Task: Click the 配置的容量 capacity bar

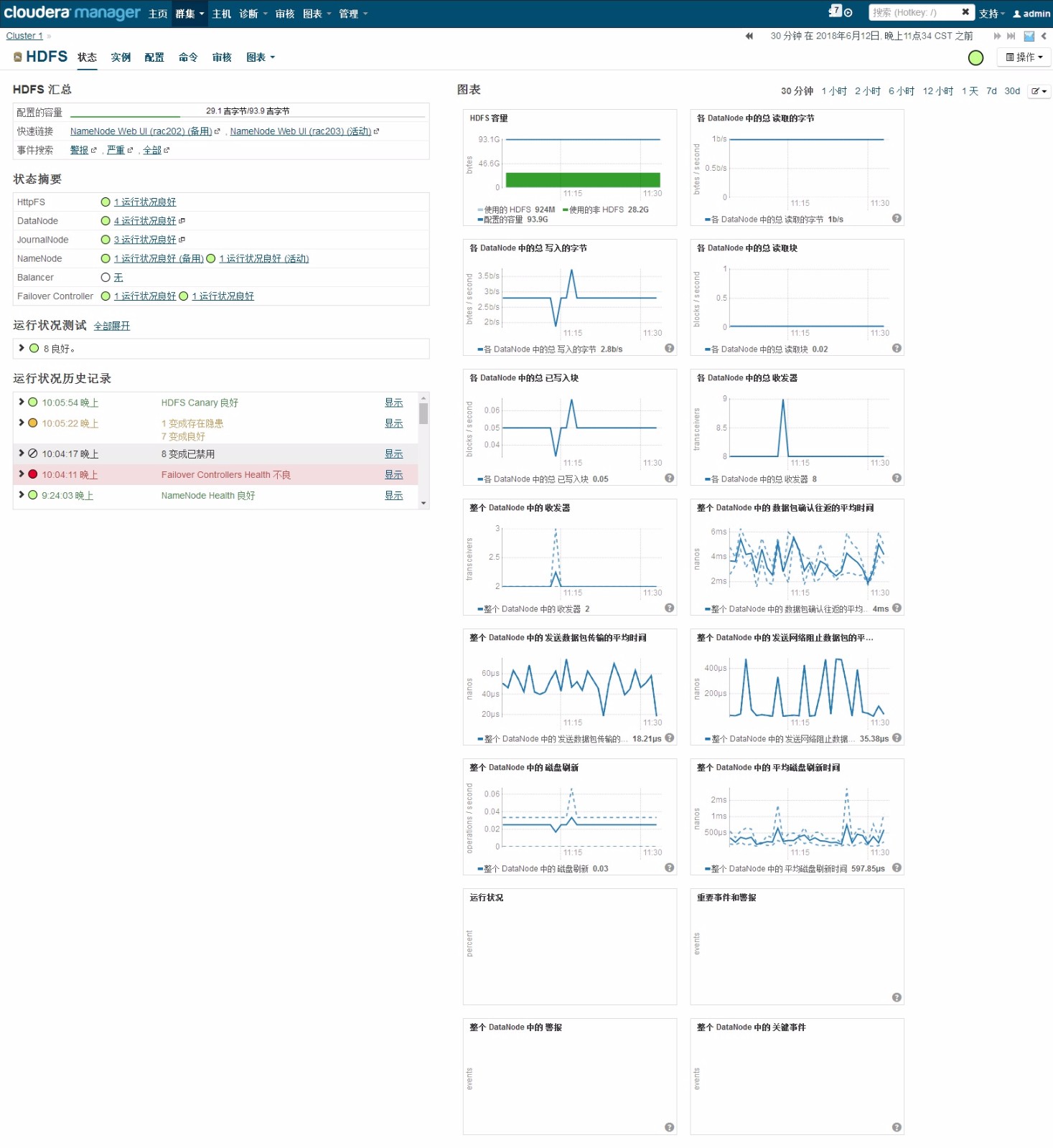Action: [x=248, y=112]
